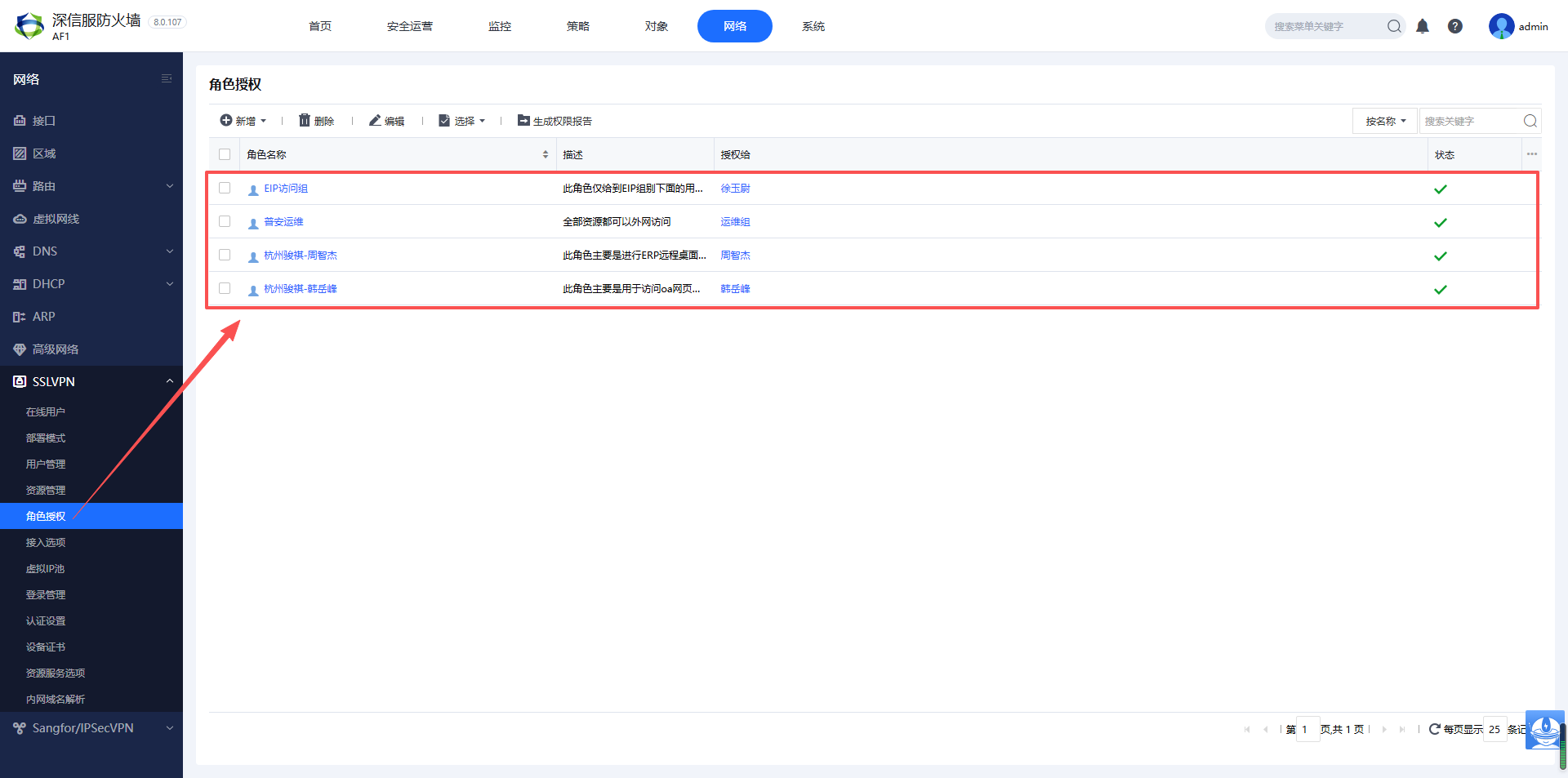Focus the 搜索菜单关键字 search field
Image resolution: width=1568 pixels, height=778 pixels.
pos(1325,26)
